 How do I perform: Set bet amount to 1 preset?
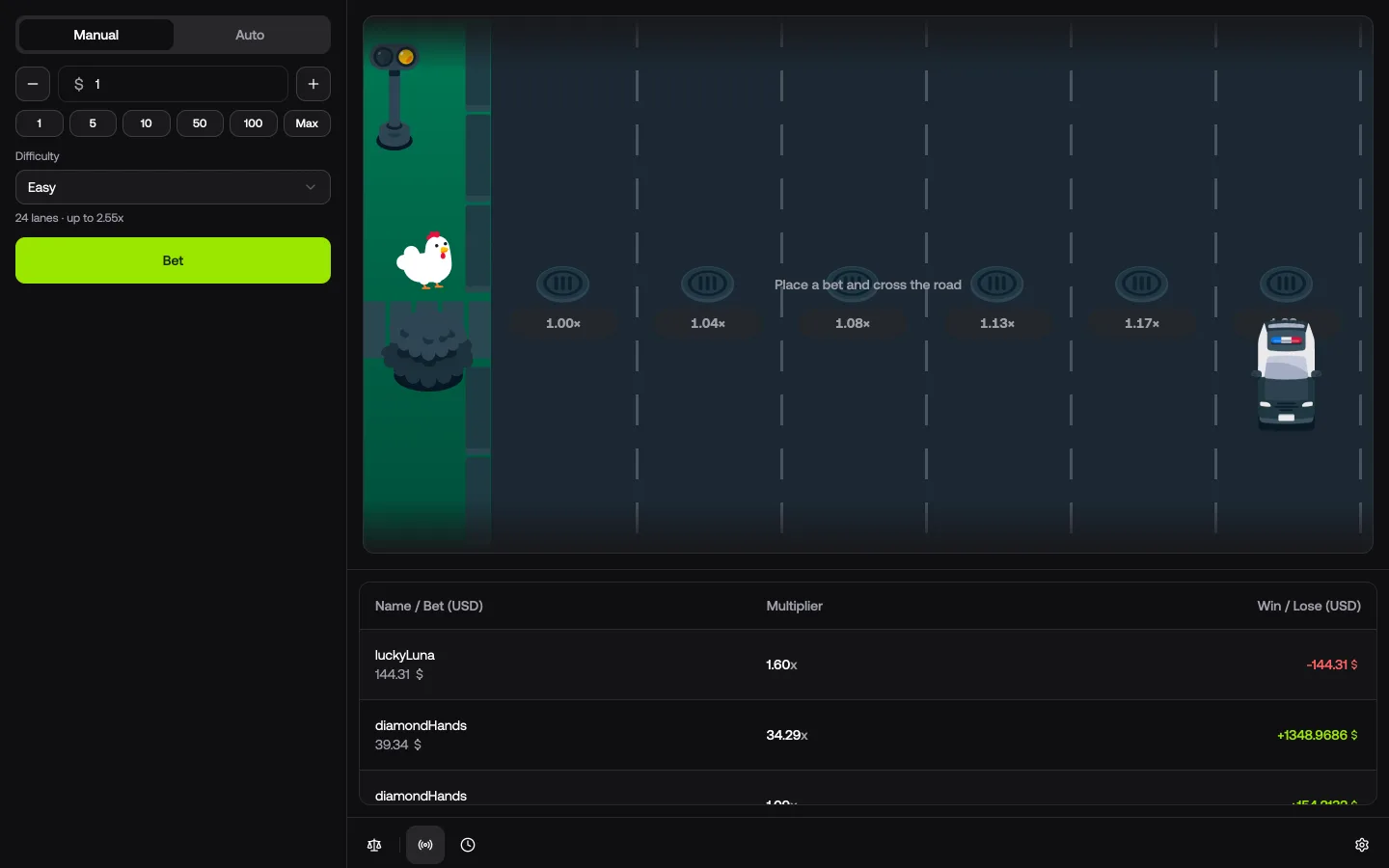pos(40,123)
